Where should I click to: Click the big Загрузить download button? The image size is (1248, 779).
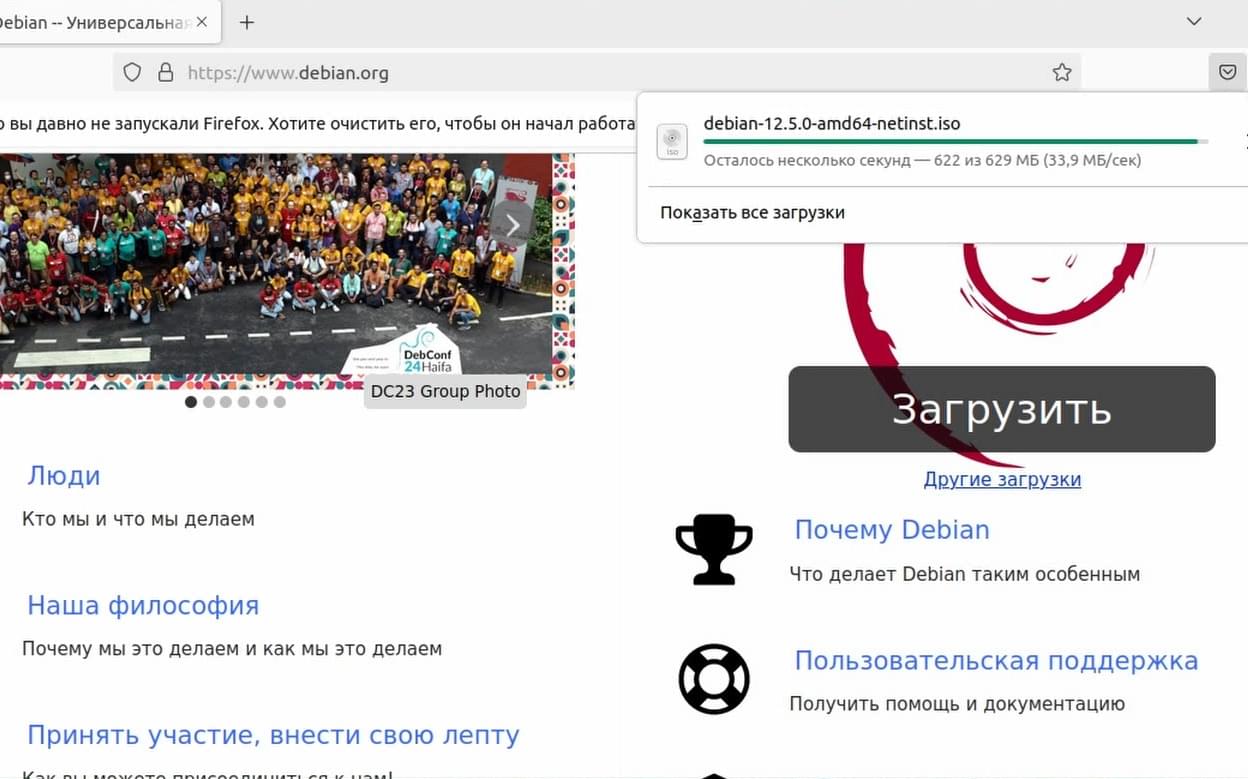point(1002,409)
